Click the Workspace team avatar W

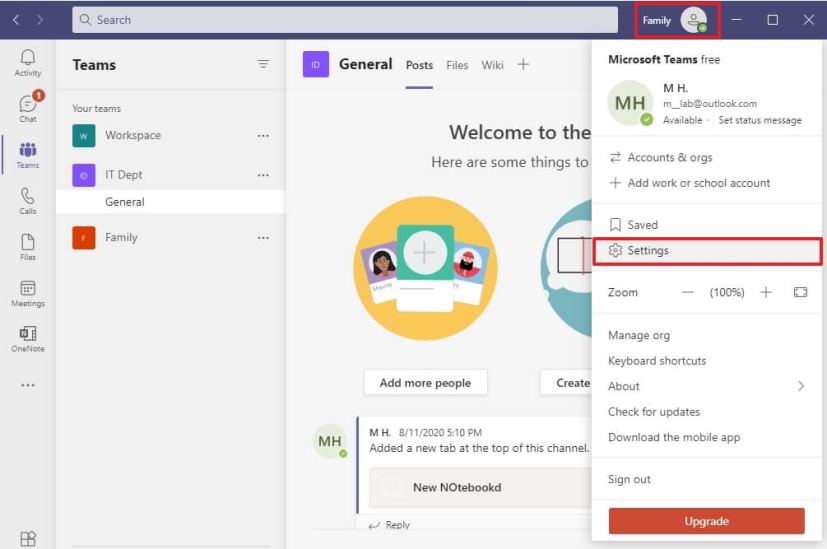[x=84, y=136]
